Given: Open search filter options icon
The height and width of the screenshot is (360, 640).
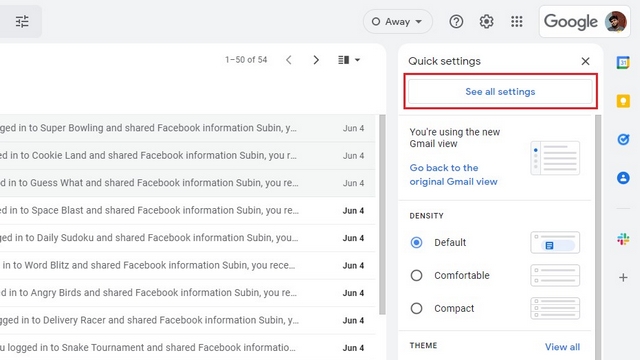Looking at the screenshot, I should coord(22,21).
